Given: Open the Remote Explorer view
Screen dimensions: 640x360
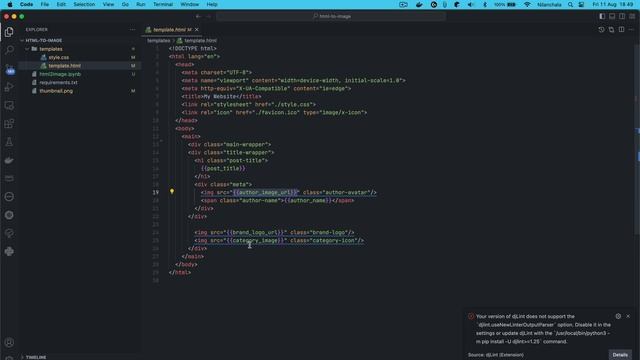Looking at the screenshot, I should [9, 105].
